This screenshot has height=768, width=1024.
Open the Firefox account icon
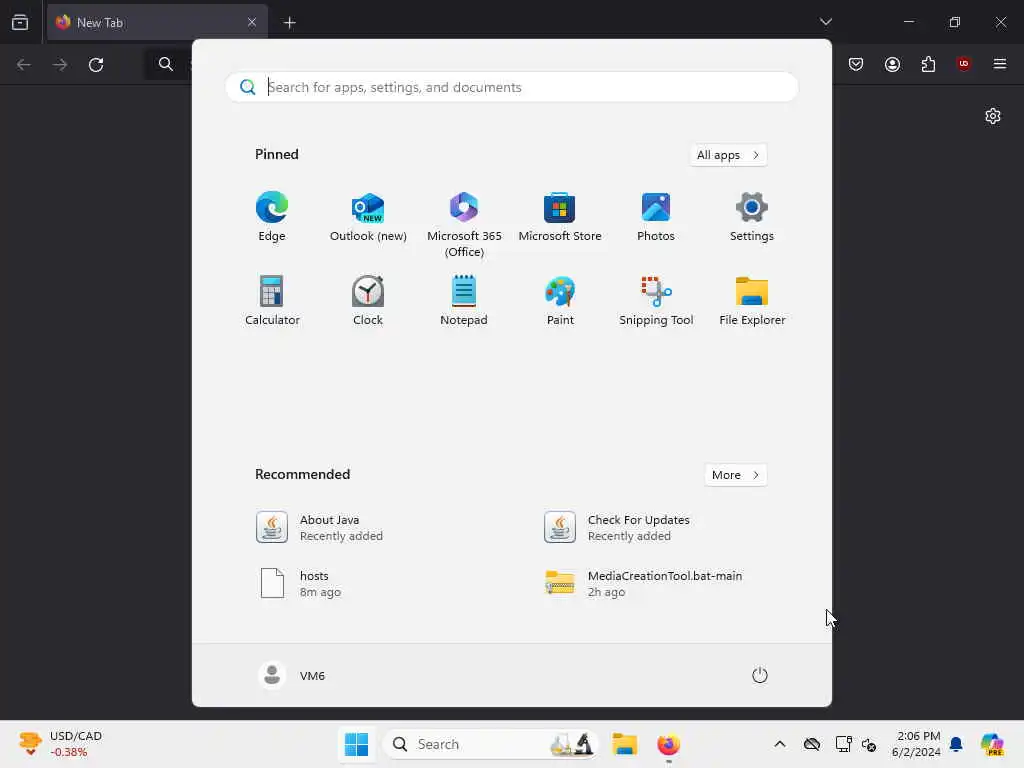click(892, 64)
